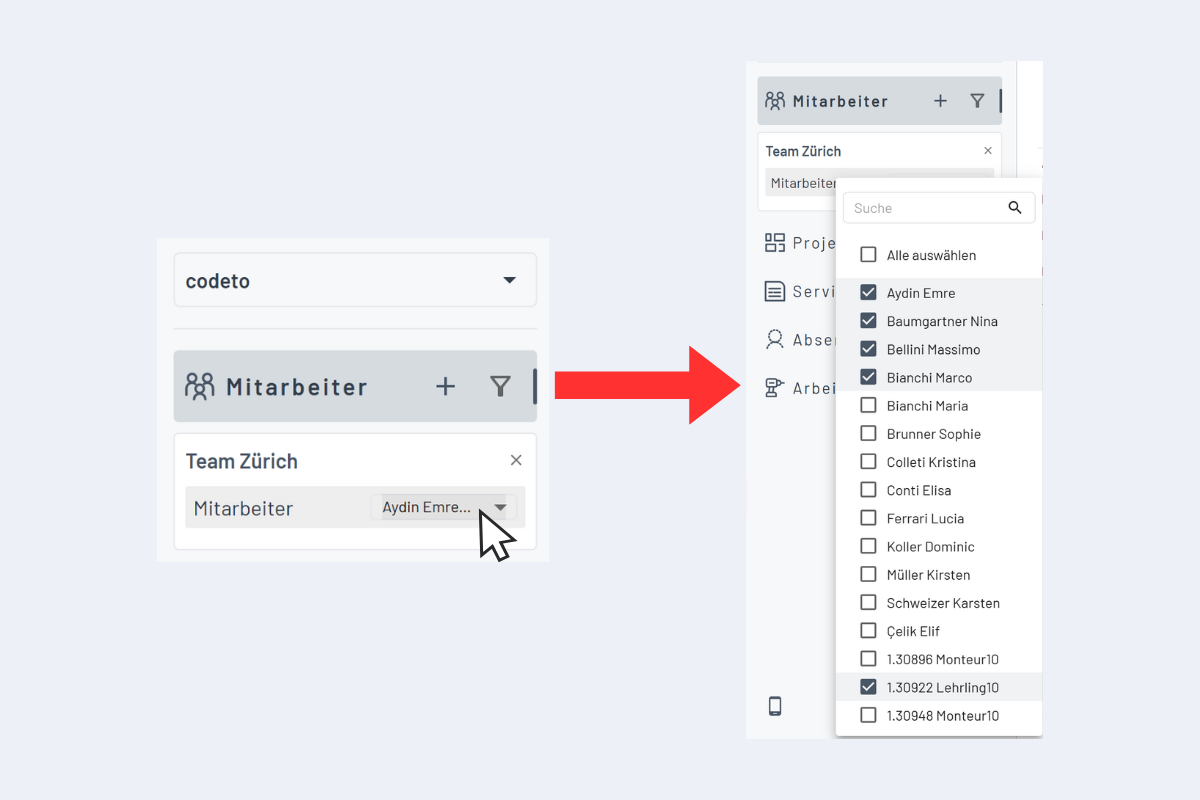Click the filter funnel icon in left Mitarbeiter header

500,386
